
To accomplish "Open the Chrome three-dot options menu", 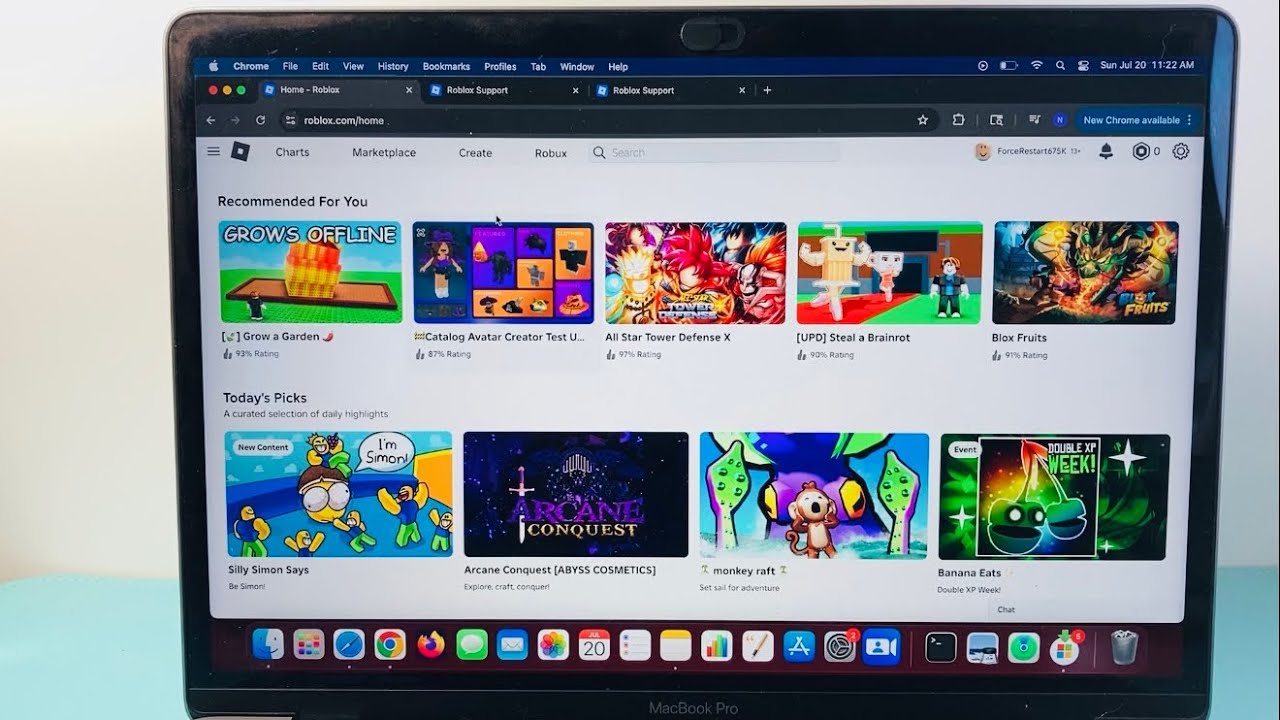I will [x=1189, y=120].
